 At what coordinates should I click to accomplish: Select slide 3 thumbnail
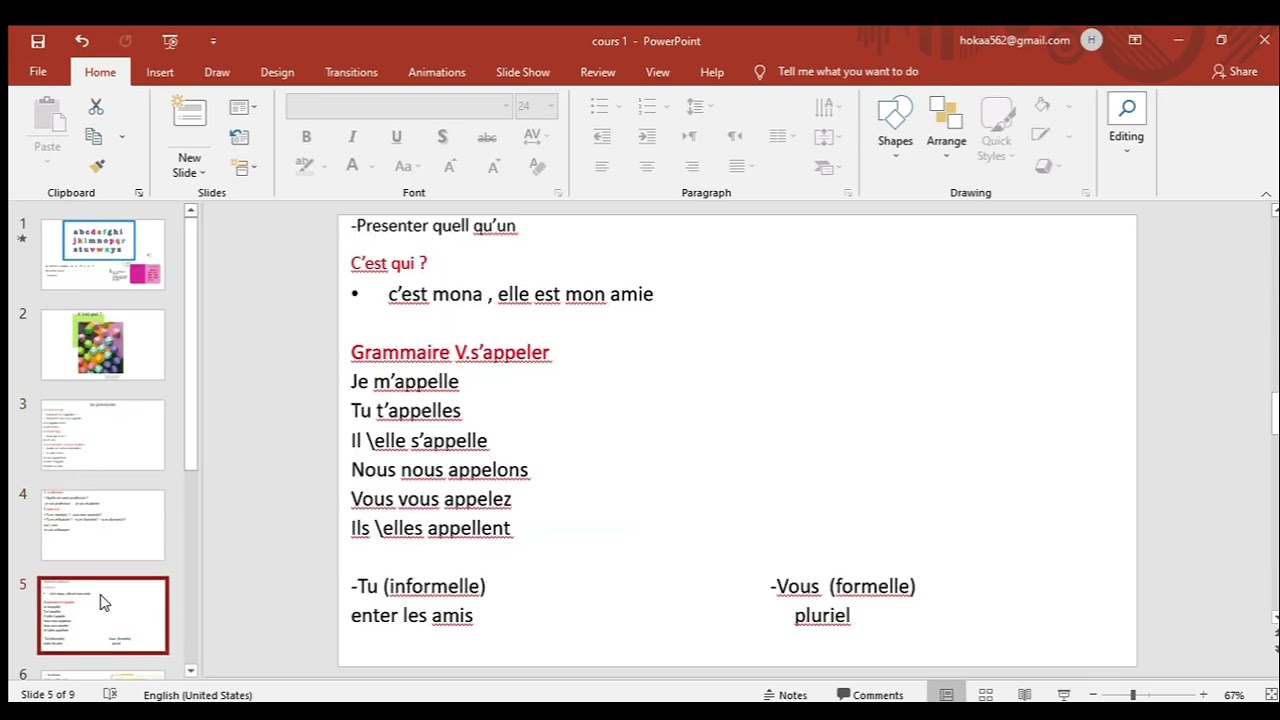[x=102, y=435]
